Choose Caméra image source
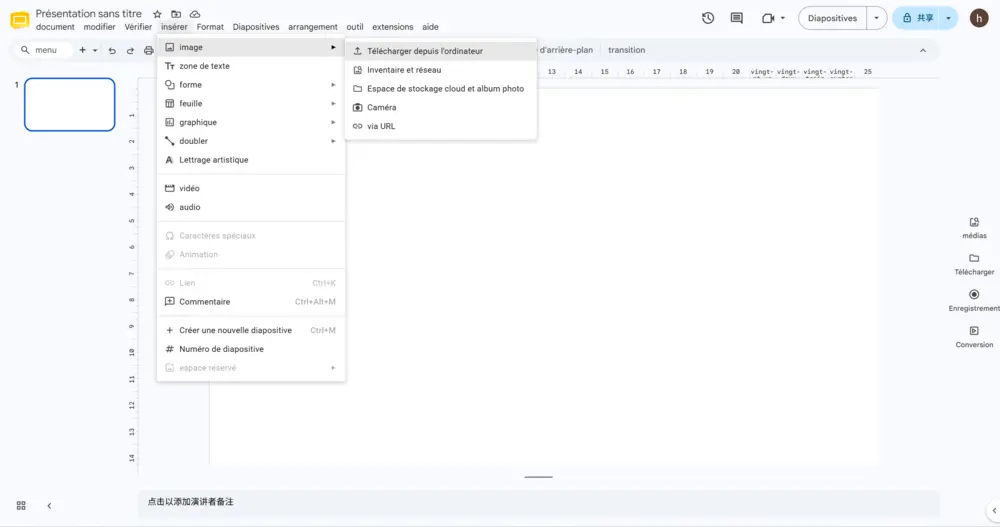 tap(441, 107)
